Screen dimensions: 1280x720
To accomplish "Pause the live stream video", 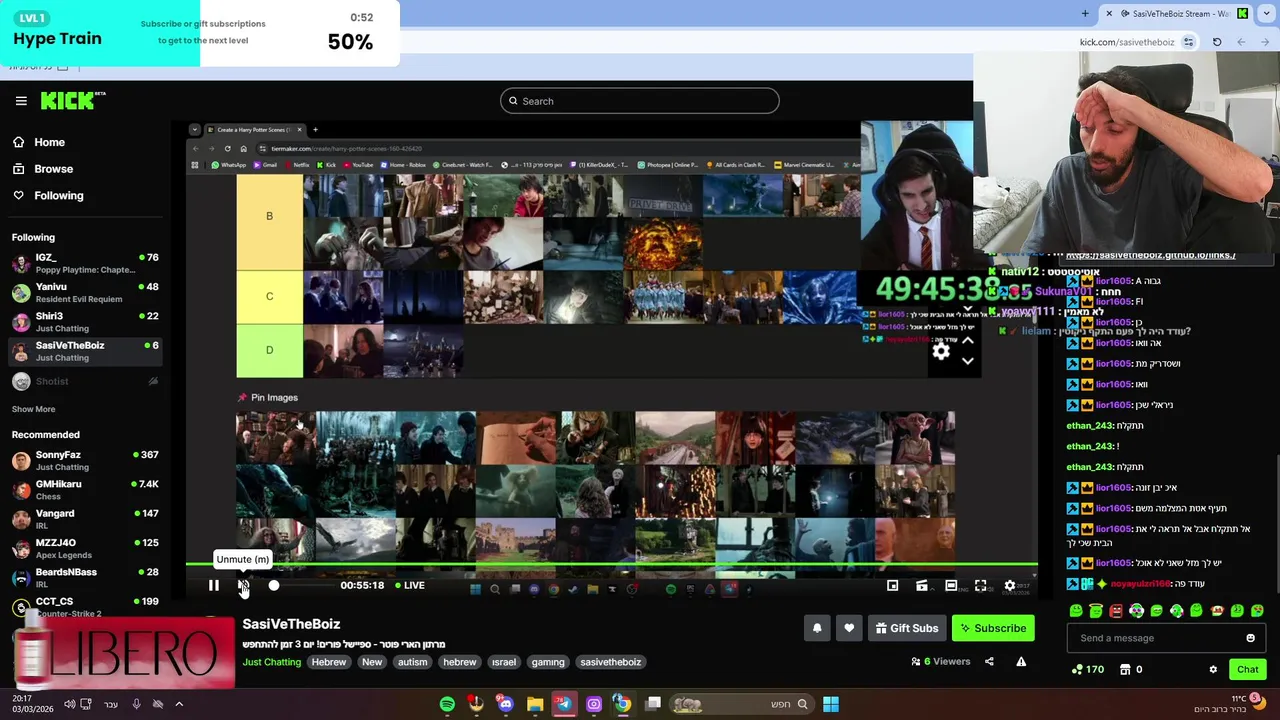I will pyautogui.click(x=213, y=586).
